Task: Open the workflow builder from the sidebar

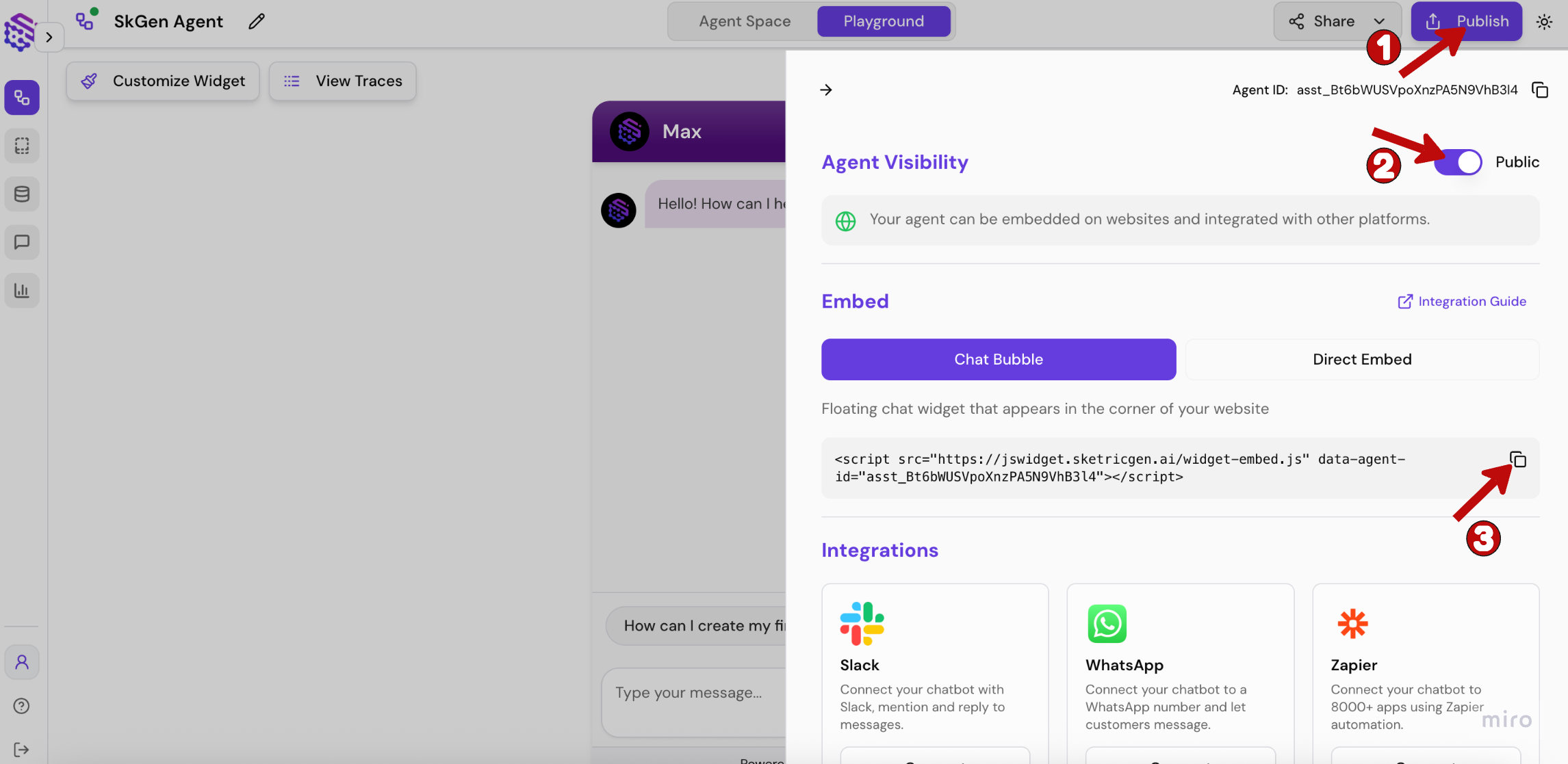Action: click(22, 97)
